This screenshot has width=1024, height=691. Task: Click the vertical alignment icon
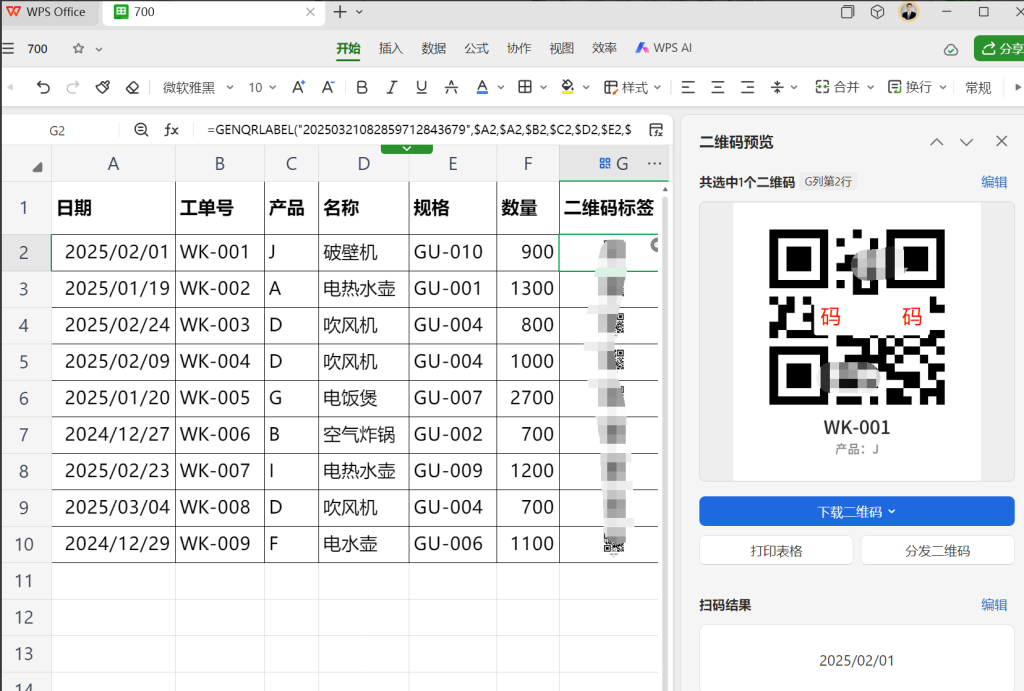777,87
